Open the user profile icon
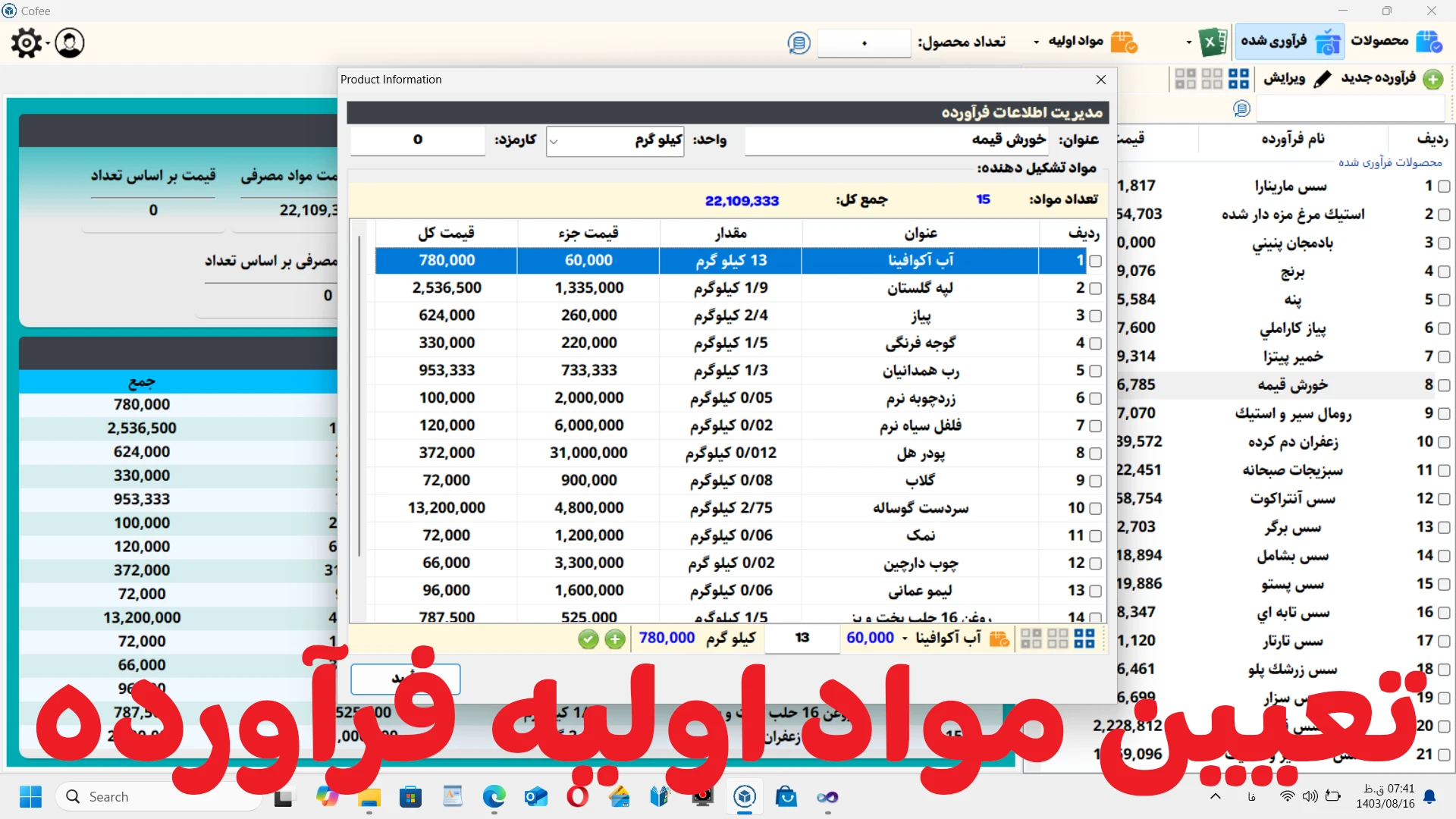The image size is (1456, 819). 70,43
